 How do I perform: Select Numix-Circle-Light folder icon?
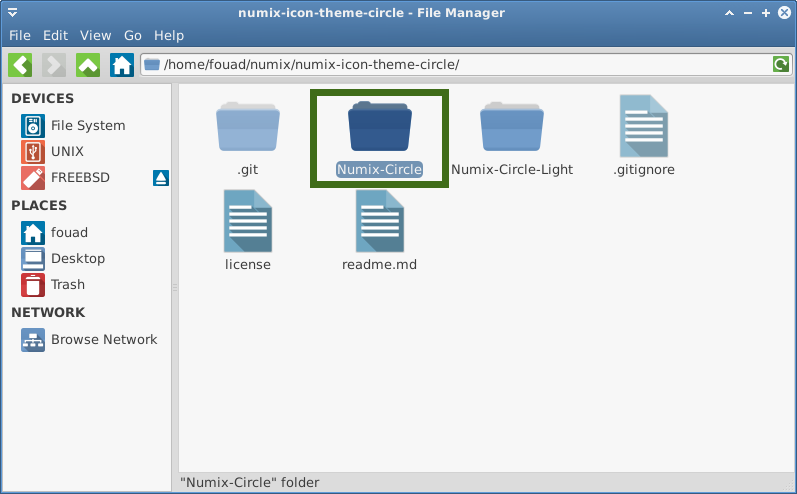point(512,127)
